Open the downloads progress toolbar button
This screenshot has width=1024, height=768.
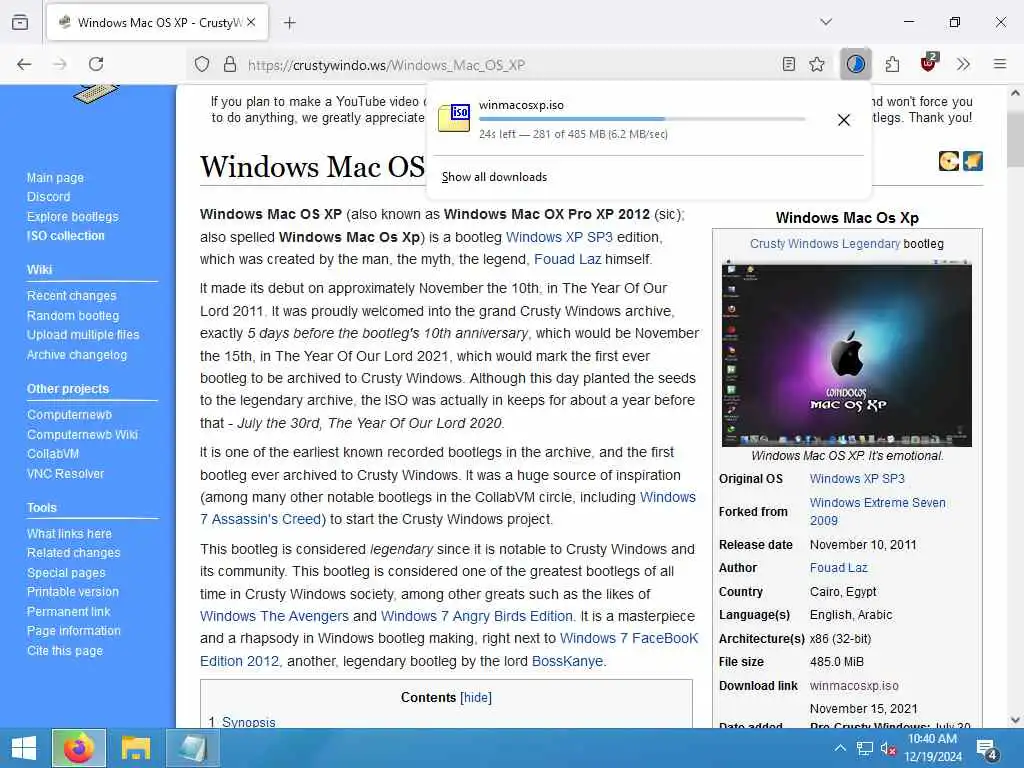tap(856, 64)
